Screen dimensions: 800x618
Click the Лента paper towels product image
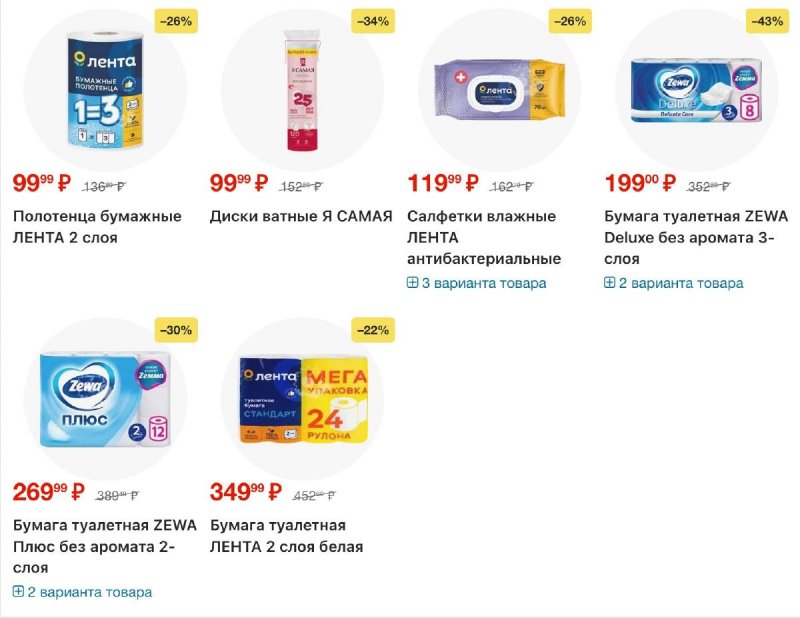point(104,91)
